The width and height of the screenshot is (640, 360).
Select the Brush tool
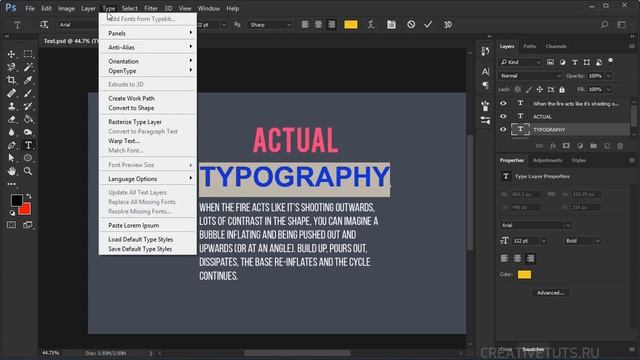click(28, 93)
